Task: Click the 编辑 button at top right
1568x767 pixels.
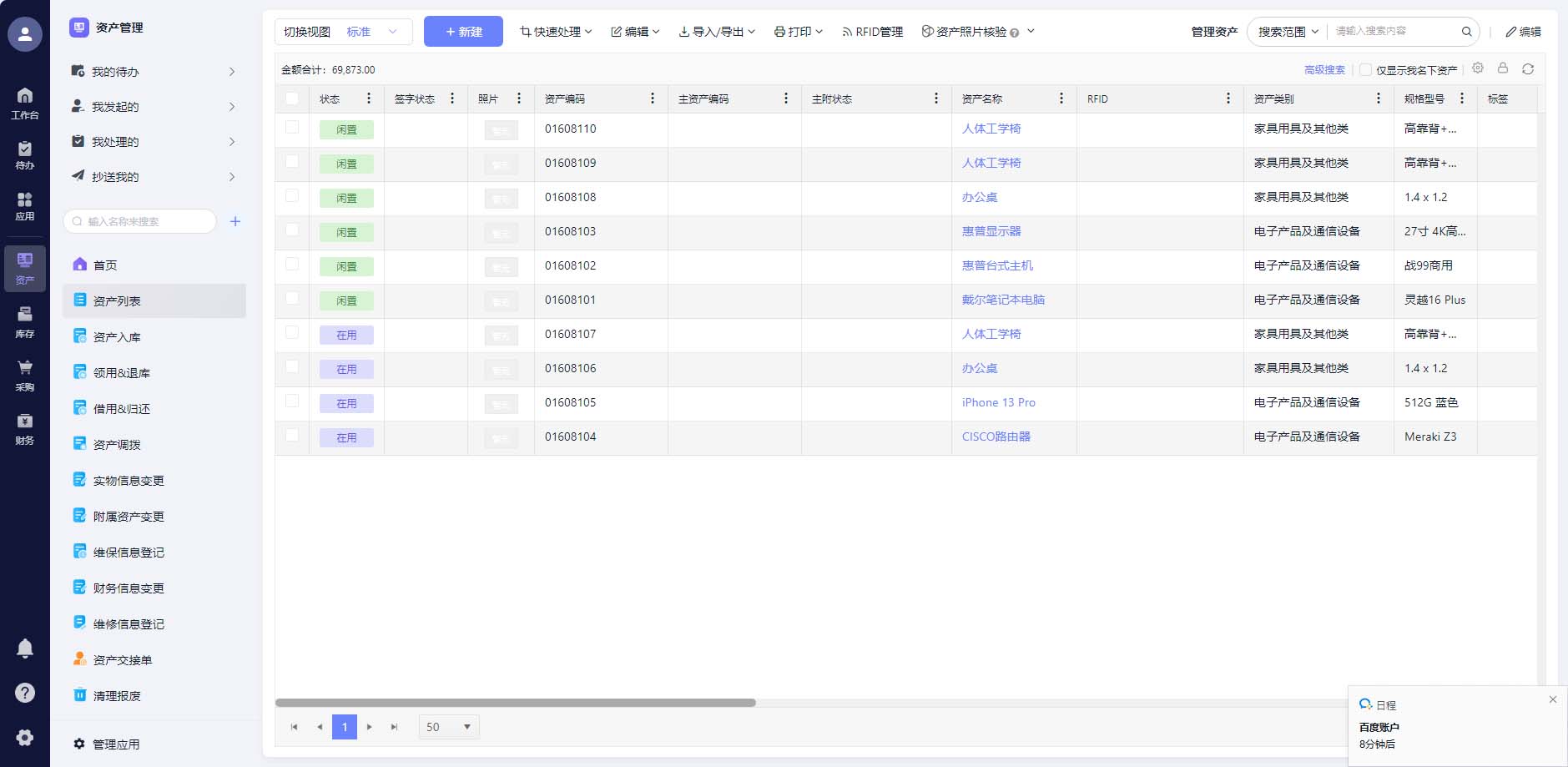Action: [1523, 32]
